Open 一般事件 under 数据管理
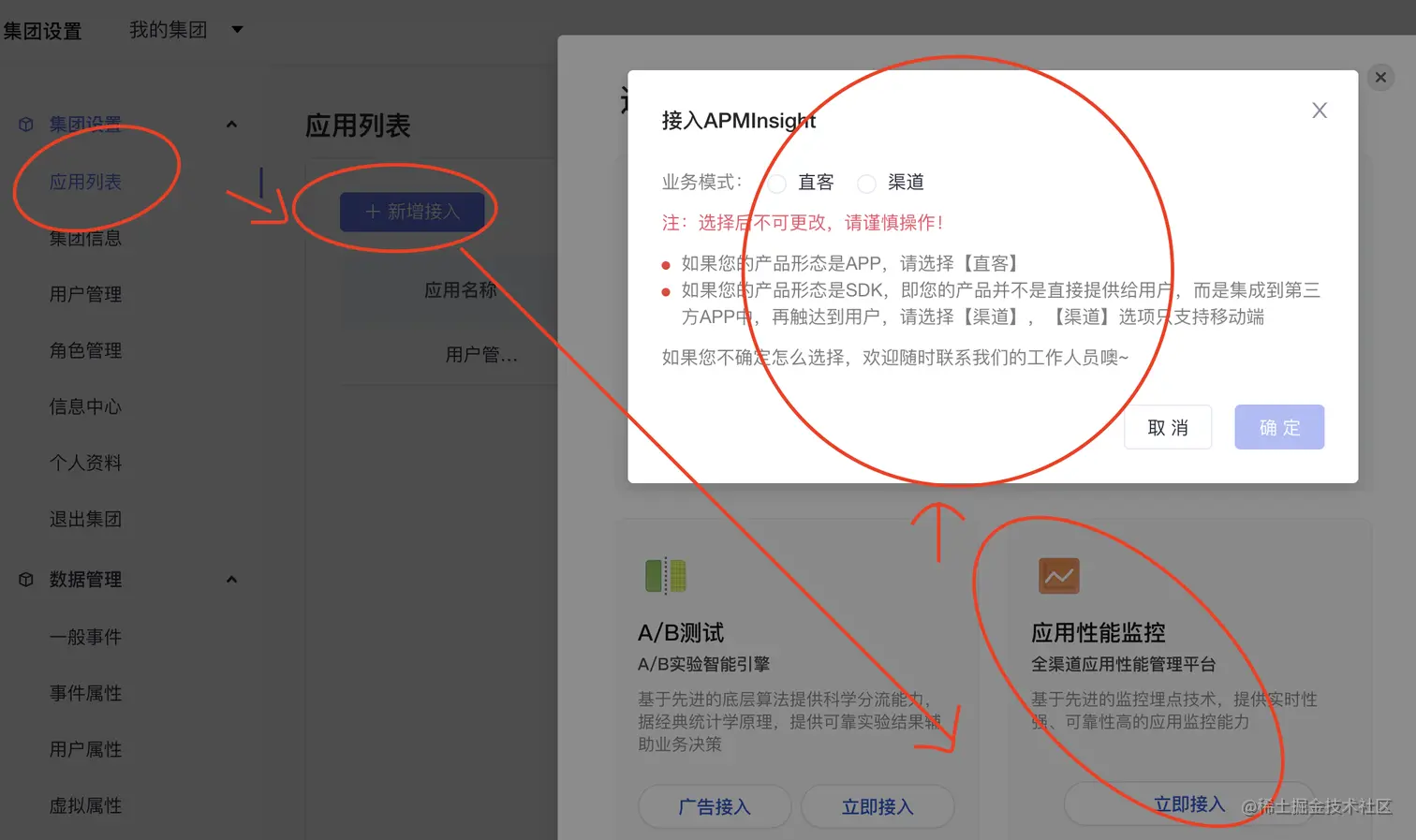1416x840 pixels. pos(85,637)
